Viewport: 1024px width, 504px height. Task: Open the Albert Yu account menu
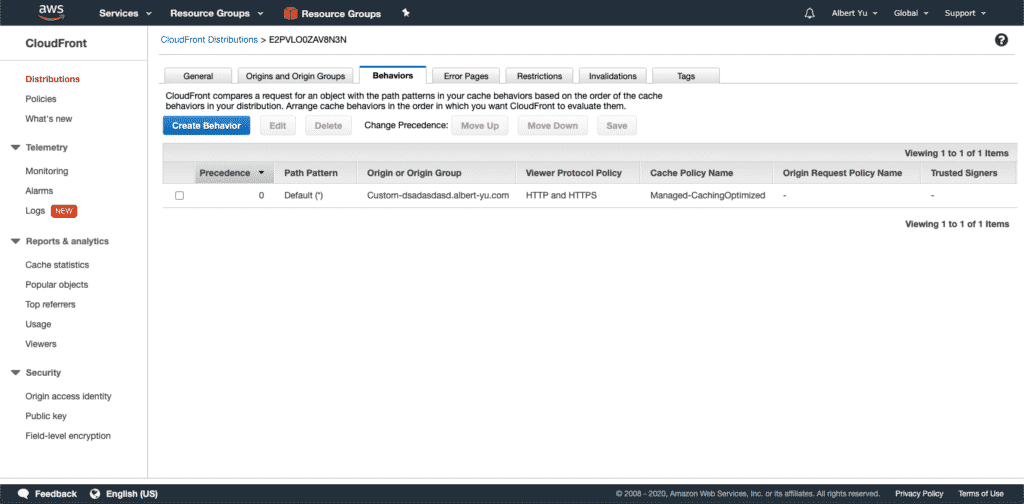tap(855, 13)
